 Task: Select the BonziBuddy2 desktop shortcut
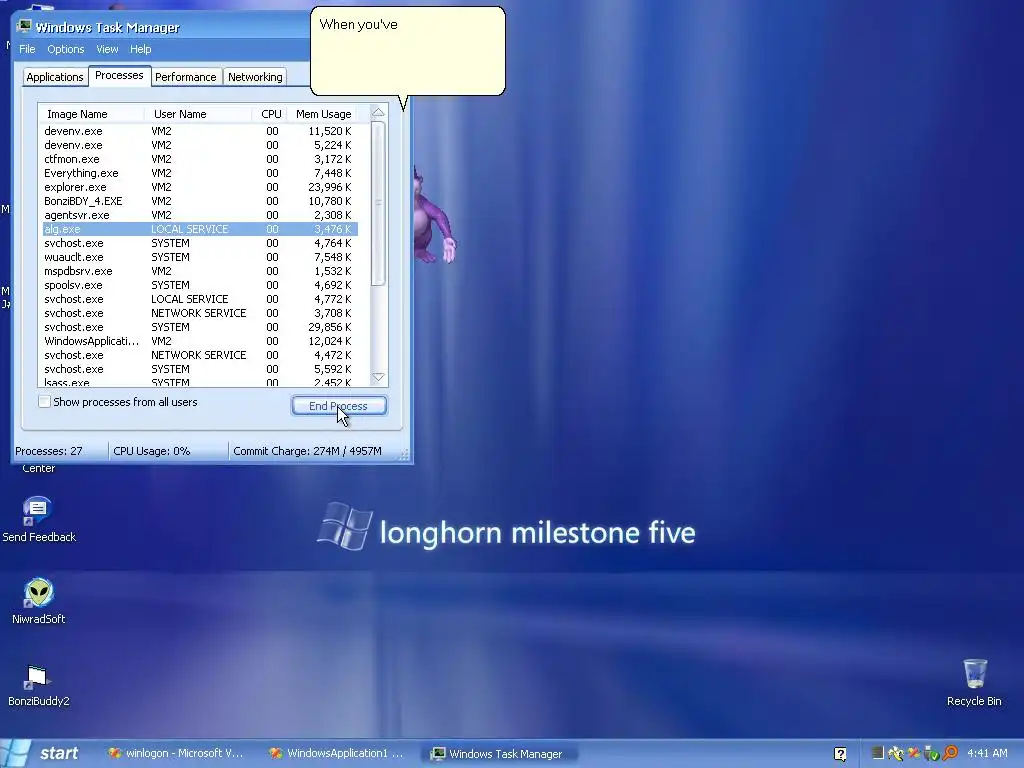point(38,684)
